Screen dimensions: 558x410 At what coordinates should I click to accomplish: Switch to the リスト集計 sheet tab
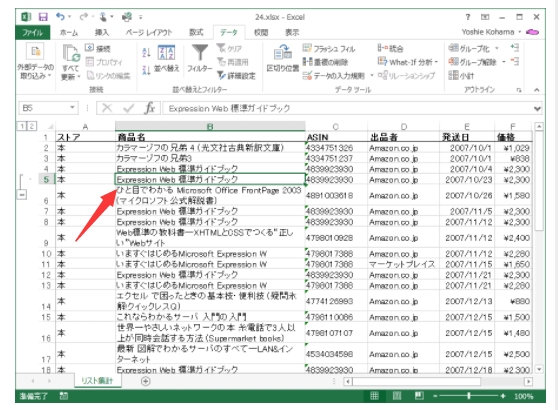point(97,381)
